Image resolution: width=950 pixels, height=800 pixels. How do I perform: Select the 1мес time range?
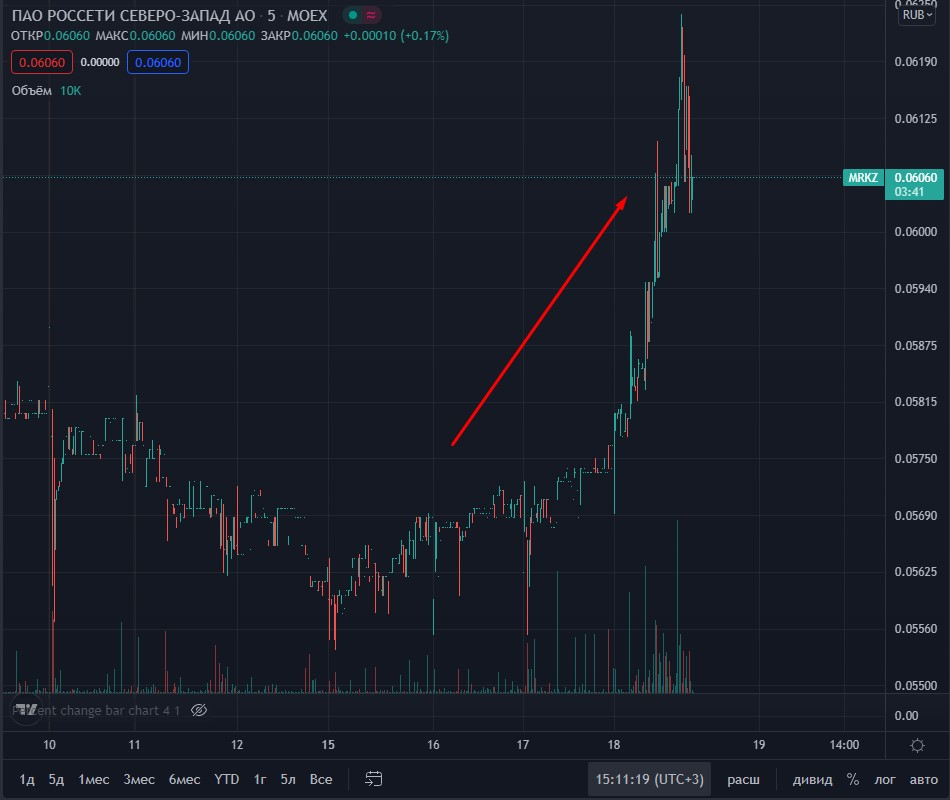[x=94, y=779]
